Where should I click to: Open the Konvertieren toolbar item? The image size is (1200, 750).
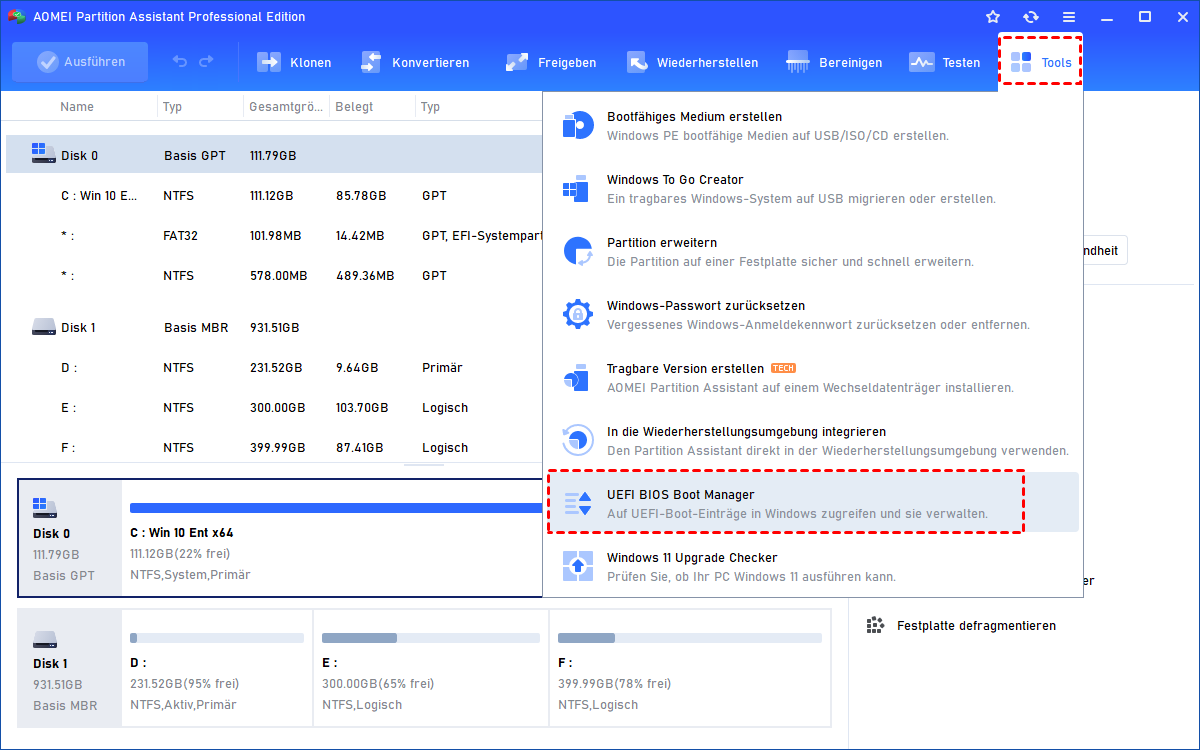point(414,62)
